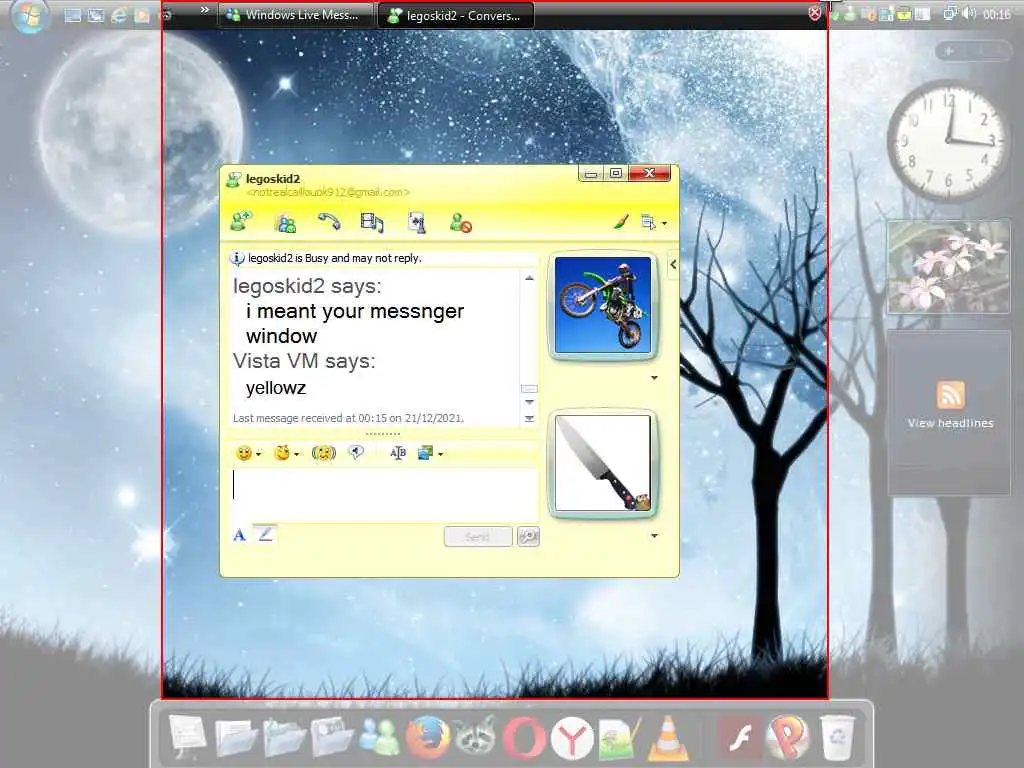
Task: Click the video and music sharing icon
Action: (x=372, y=223)
